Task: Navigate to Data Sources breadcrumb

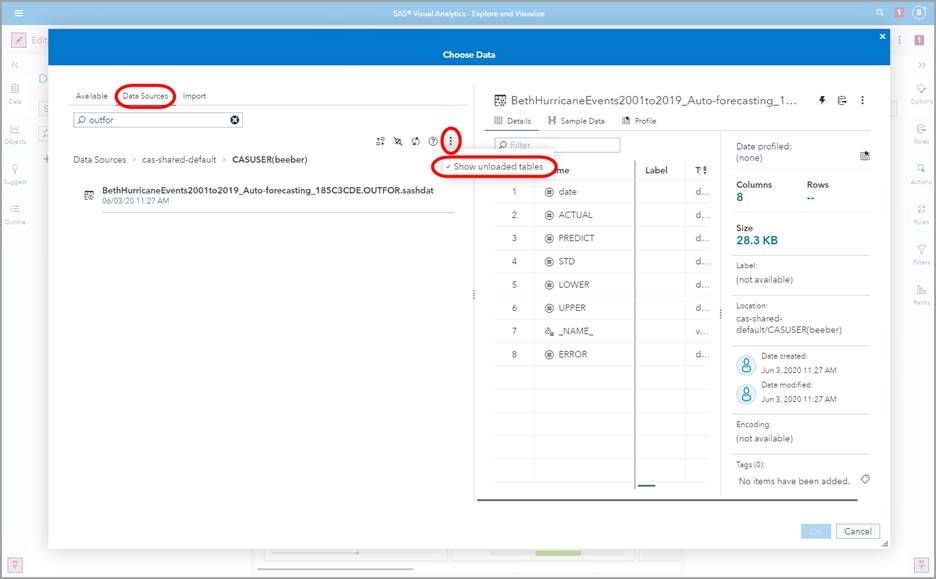Action: click(100, 159)
